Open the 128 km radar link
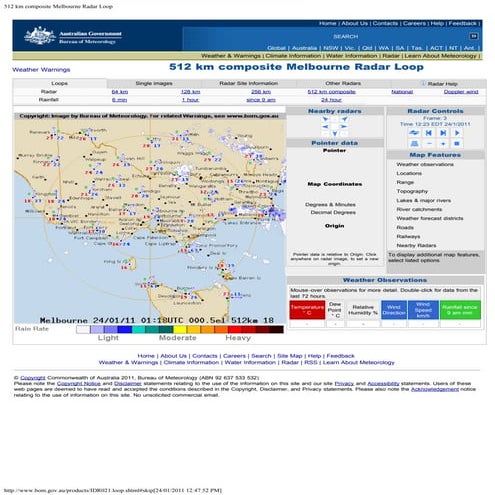This screenshot has width=495, height=495. tap(190, 92)
